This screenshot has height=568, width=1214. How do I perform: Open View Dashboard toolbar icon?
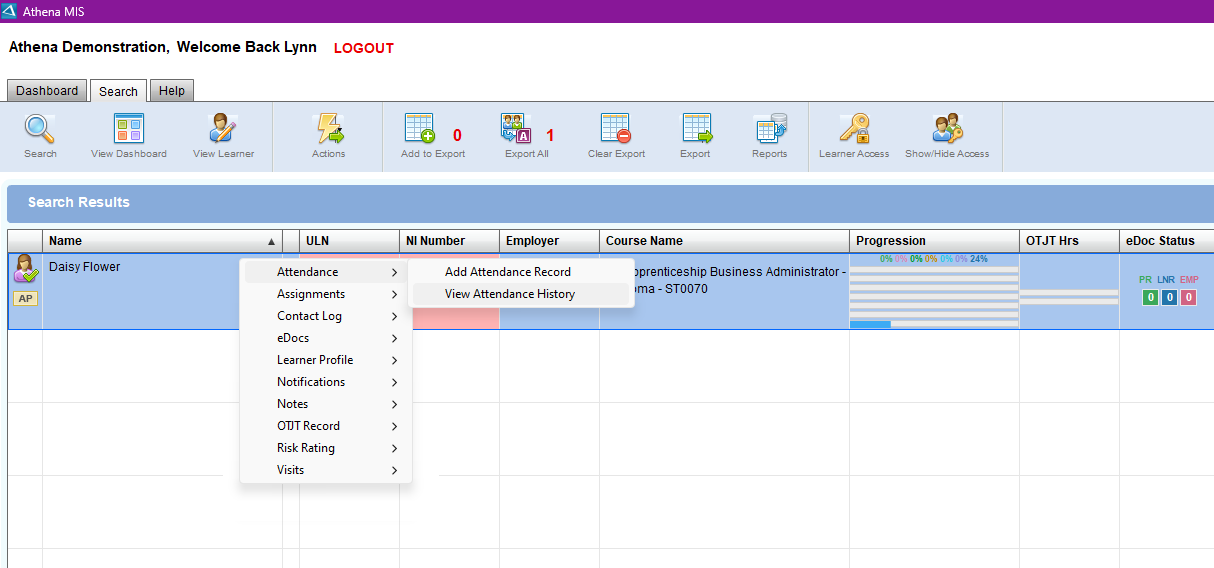pos(129,129)
